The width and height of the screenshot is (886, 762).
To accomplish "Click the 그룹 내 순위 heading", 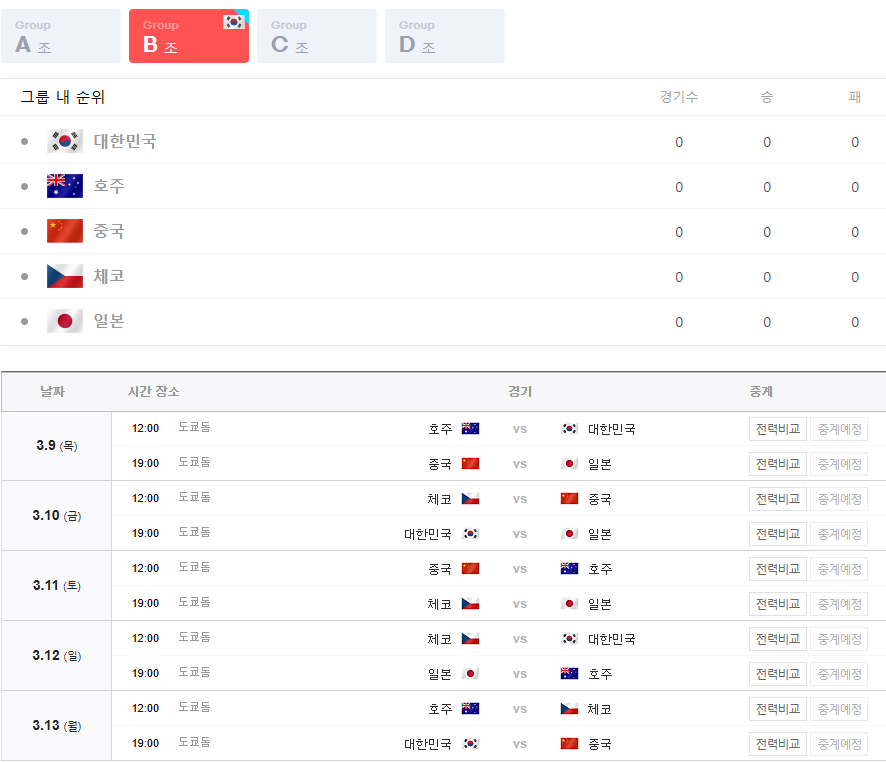I will pos(63,97).
